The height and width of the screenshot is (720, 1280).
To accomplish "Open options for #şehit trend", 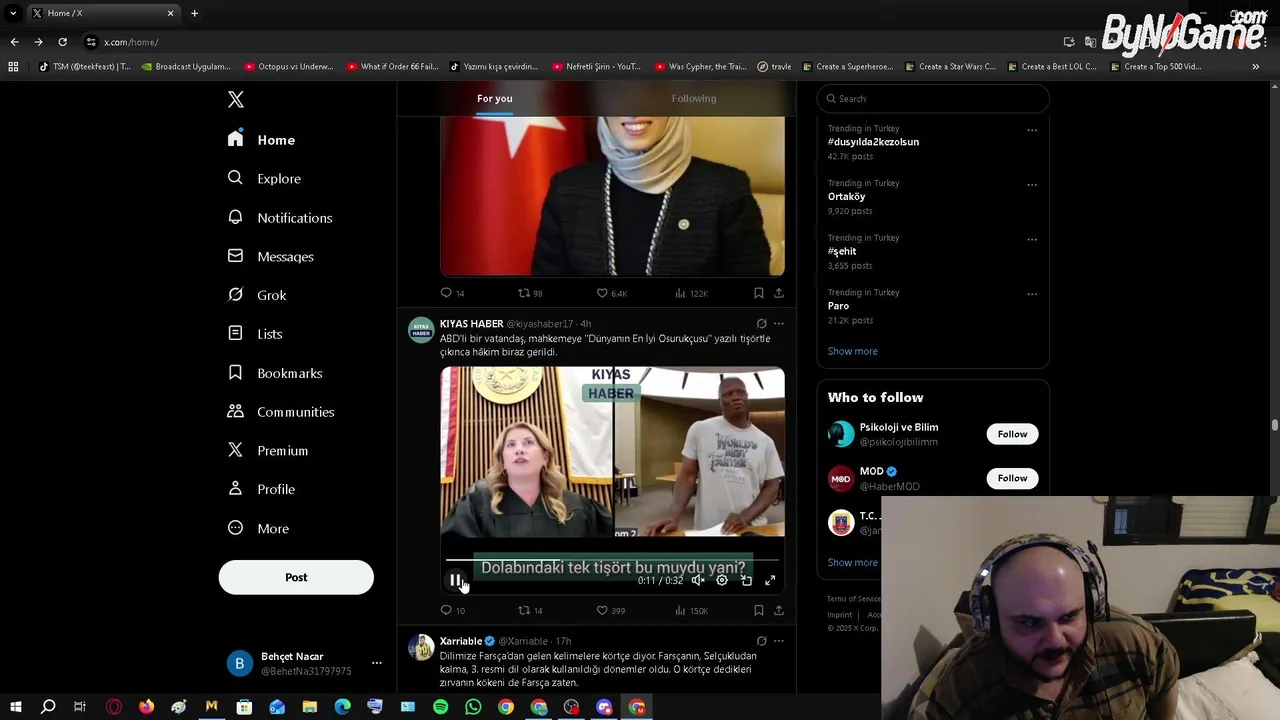I will click(1032, 240).
